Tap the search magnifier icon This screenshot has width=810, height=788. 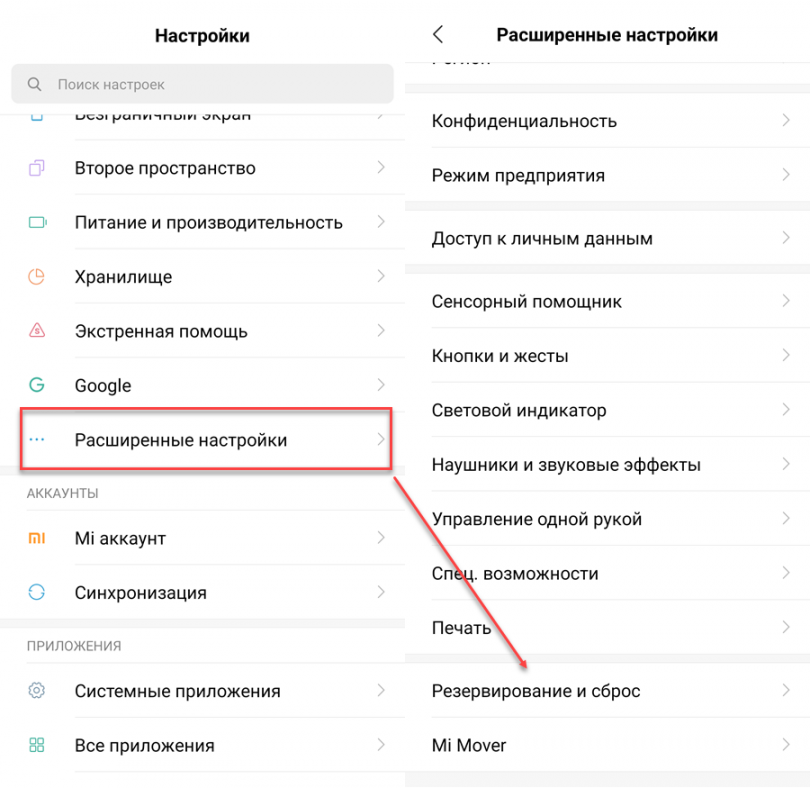[36, 85]
